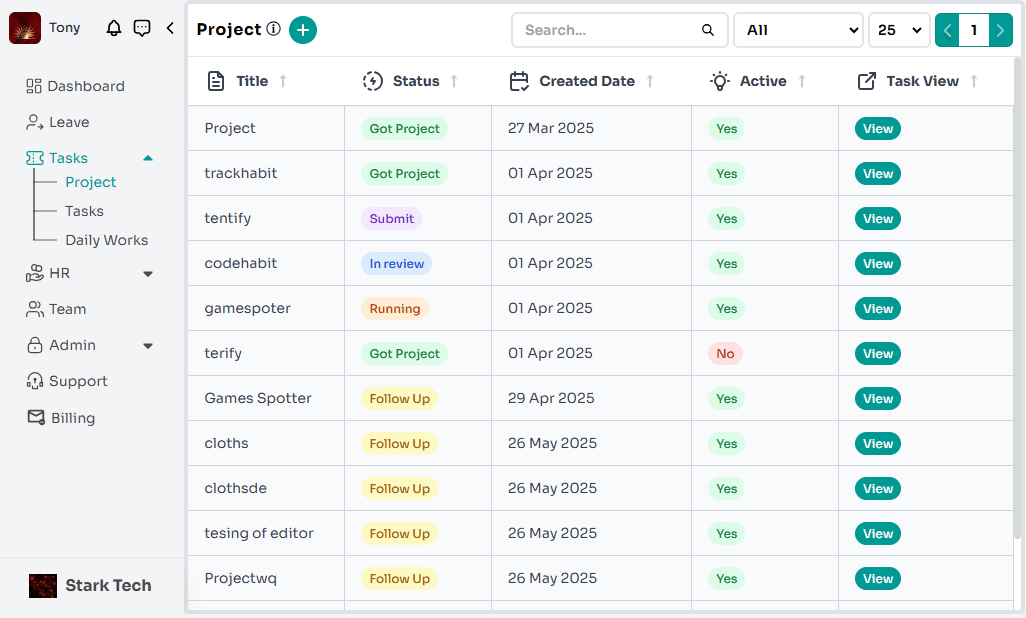Open Daily Works from the sidebar
The image size is (1026, 618).
tap(105, 240)
